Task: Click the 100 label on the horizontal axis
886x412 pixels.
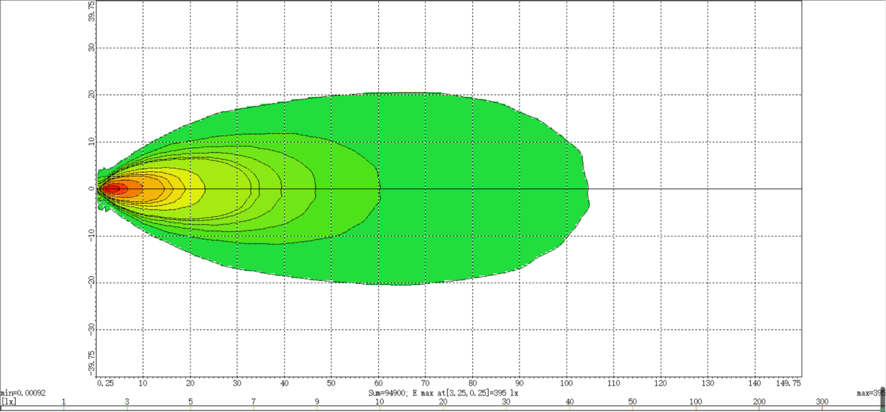Action: pyautogui.click(x=567, y=383)
